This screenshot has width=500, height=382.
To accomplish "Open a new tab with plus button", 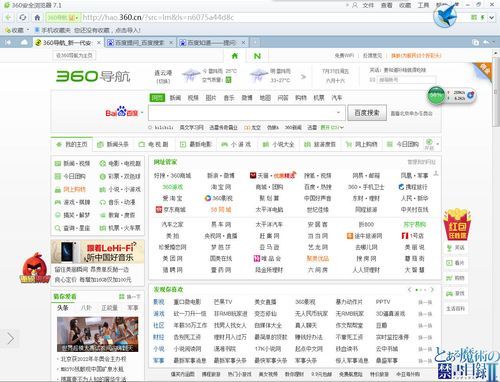I will tap(255, 42).
